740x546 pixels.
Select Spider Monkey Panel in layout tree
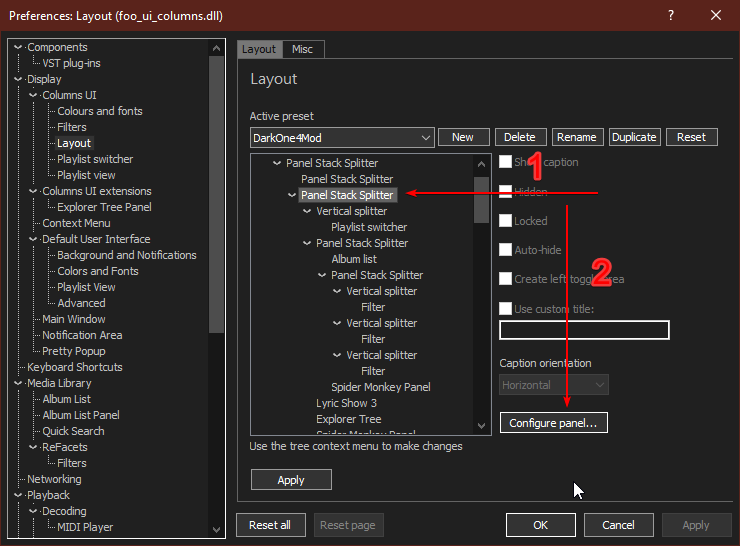(381, 387)
